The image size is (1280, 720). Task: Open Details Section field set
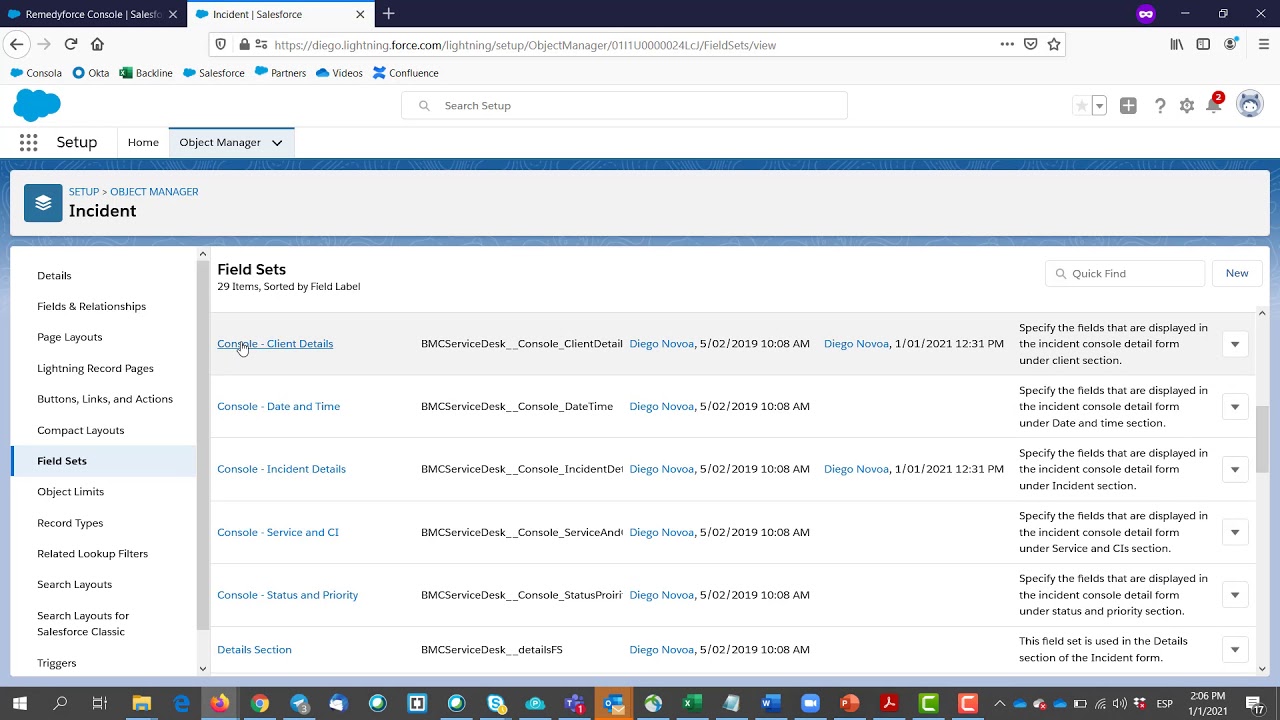[254, 650]
